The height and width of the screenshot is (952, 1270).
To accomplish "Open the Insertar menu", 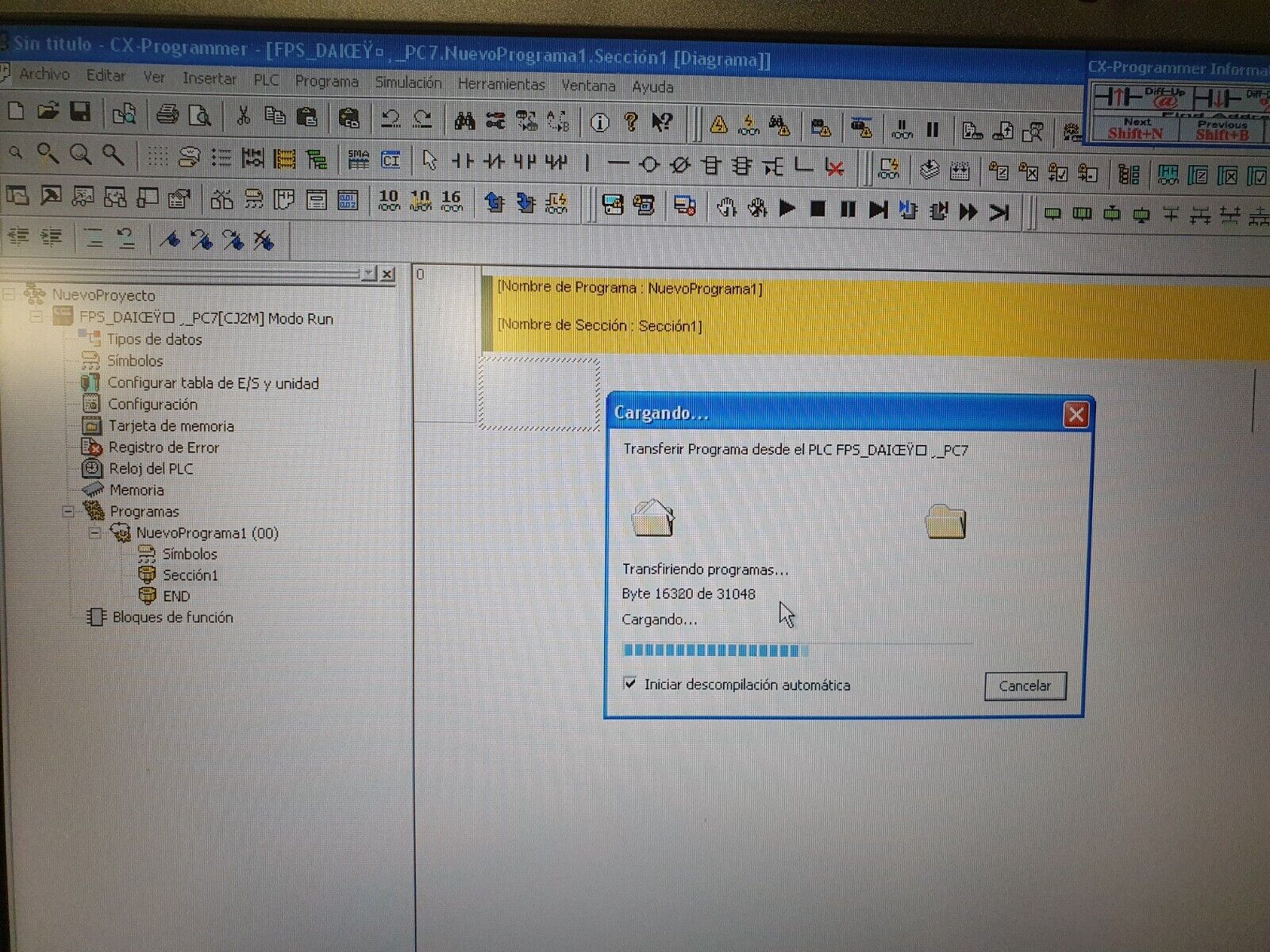I will [209, 78].
